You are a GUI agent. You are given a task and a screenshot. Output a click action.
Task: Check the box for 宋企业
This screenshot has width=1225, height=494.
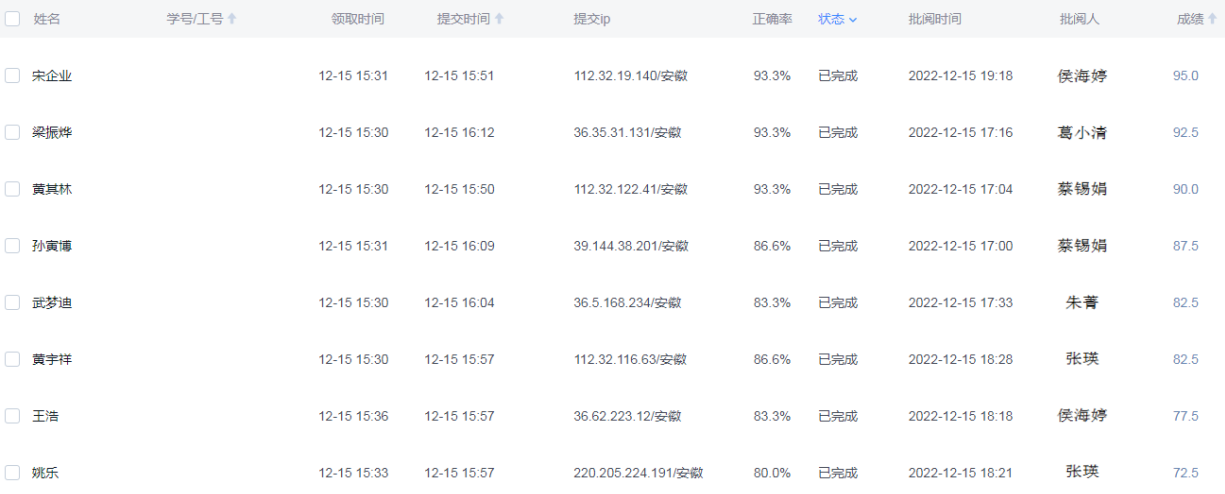click(12, 76)
